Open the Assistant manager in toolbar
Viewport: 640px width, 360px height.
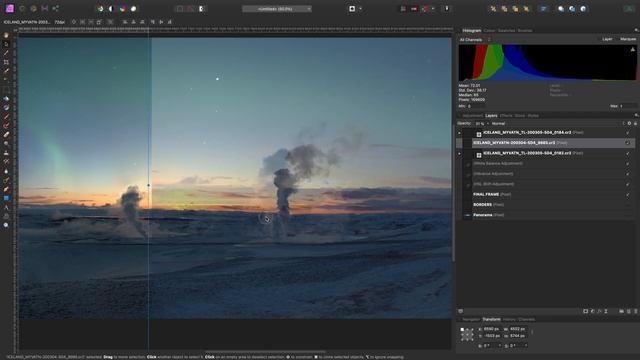click(x=447, y=9)
